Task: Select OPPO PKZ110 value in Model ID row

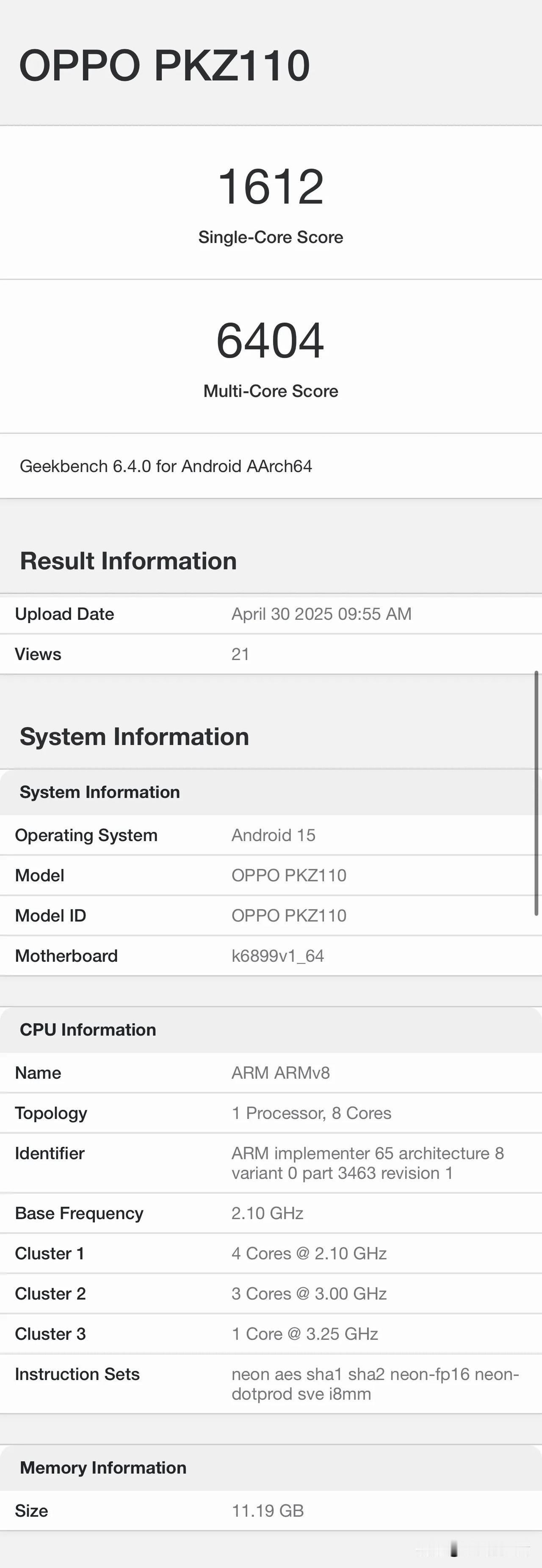Action: pyautogui.click(x=289, y=916)
